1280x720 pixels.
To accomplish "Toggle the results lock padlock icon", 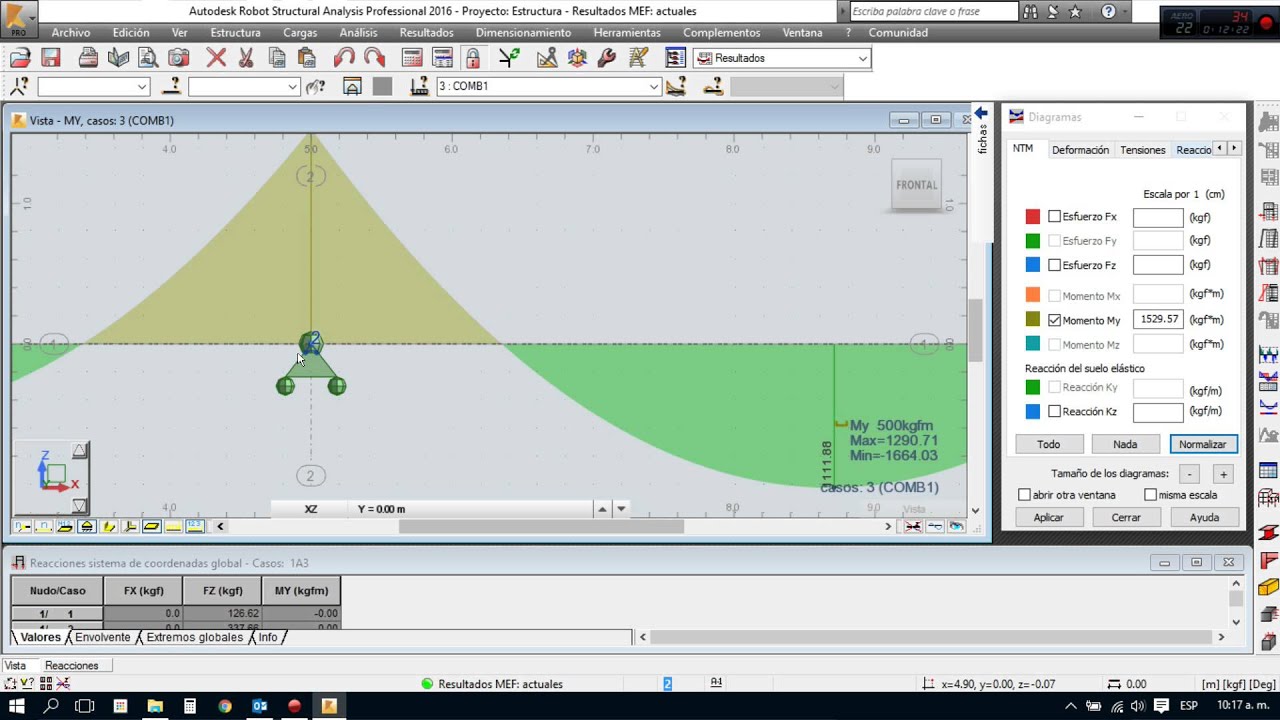I will click(472, 58).
